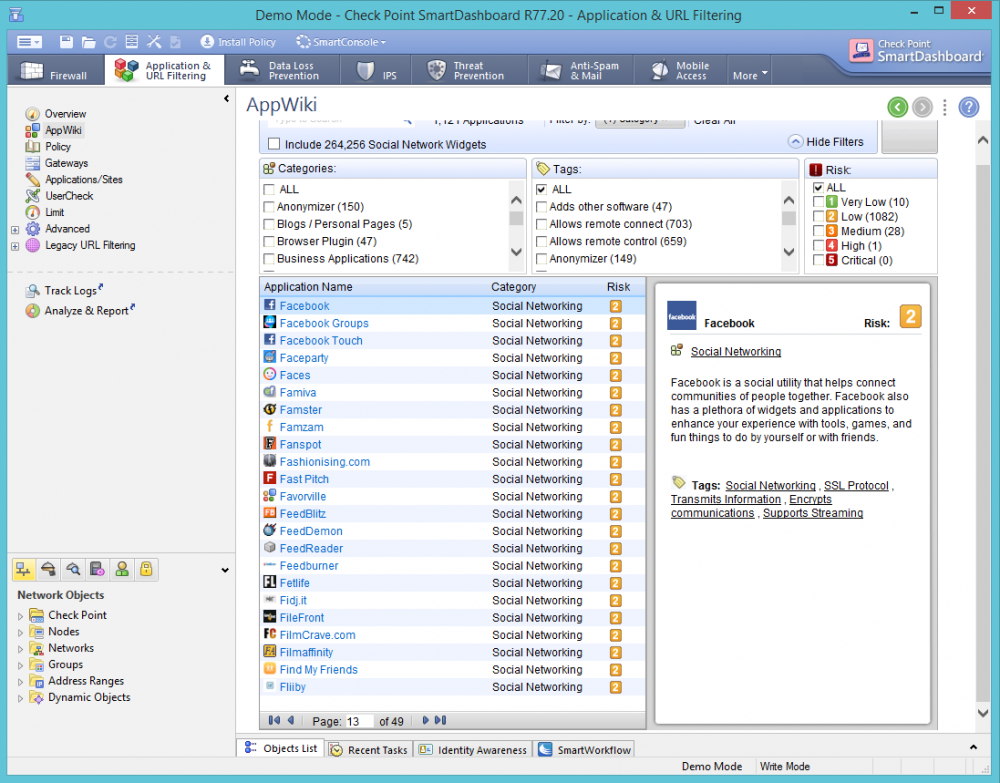
Task: Click the page number input field
Action: point(360,721)
